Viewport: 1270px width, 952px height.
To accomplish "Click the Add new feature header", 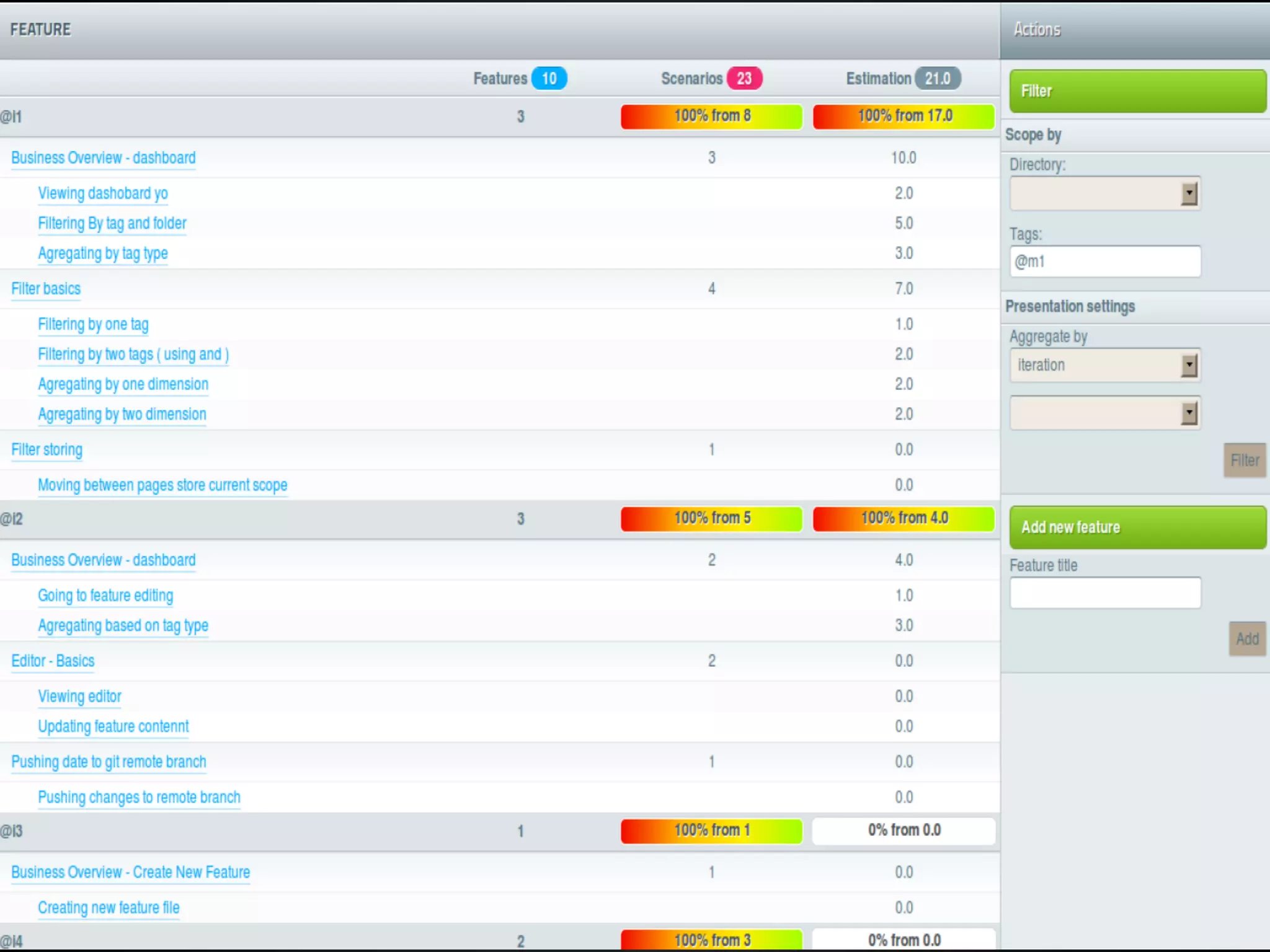I will (1137, 527).
